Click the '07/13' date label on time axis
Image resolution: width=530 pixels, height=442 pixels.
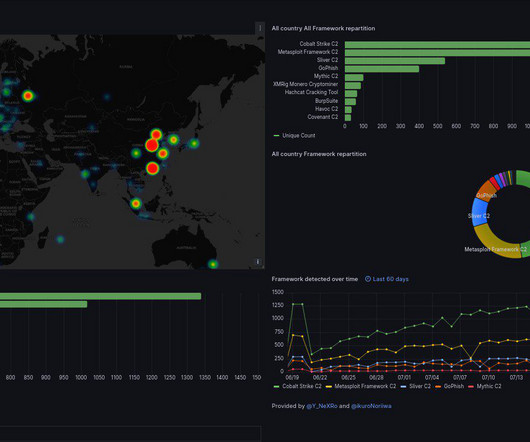click(x=516, y=377)
